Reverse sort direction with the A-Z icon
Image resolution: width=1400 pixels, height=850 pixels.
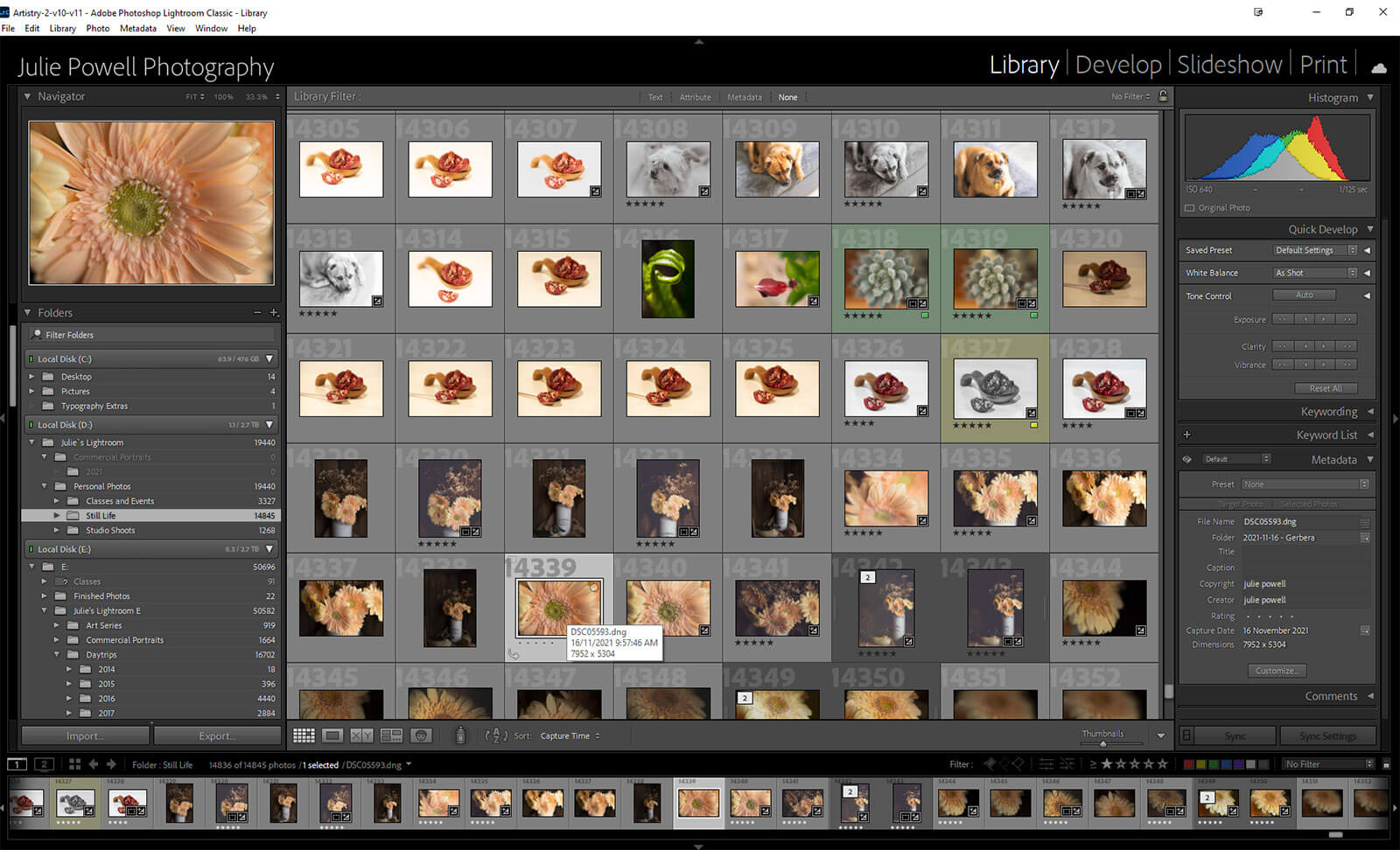[496, 735]
